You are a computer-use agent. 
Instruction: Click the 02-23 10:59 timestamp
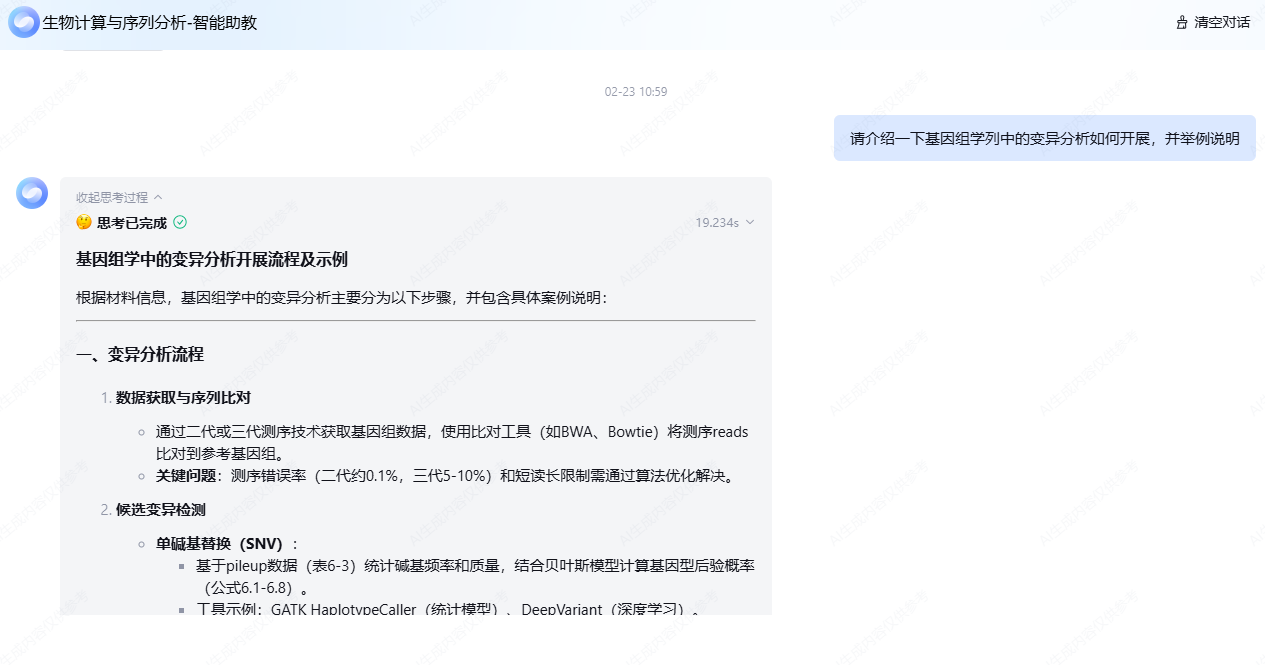pos(635,92)
